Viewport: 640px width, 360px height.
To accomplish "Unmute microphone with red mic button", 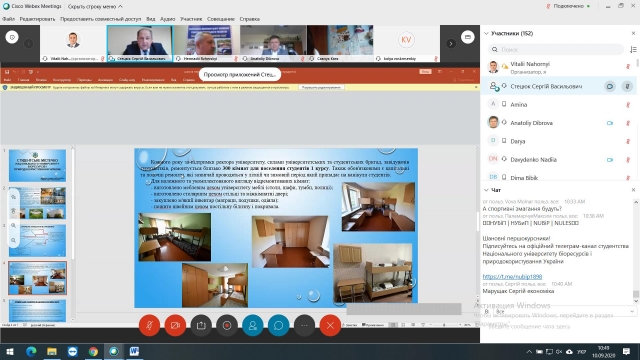I will tap(149, 325).
